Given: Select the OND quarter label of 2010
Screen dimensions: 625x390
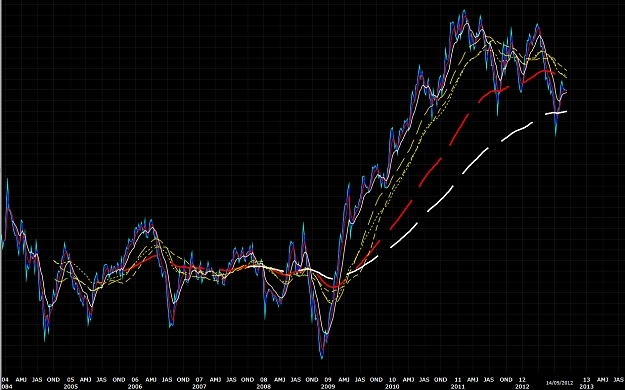Looking at the screenshot, I should click(x=440, y=380).
